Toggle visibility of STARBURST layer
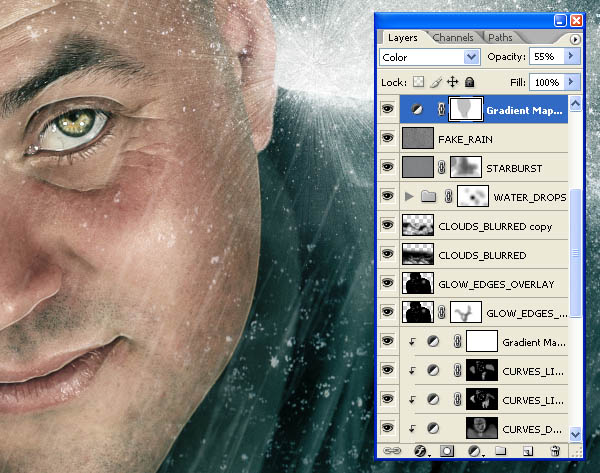 388,167
